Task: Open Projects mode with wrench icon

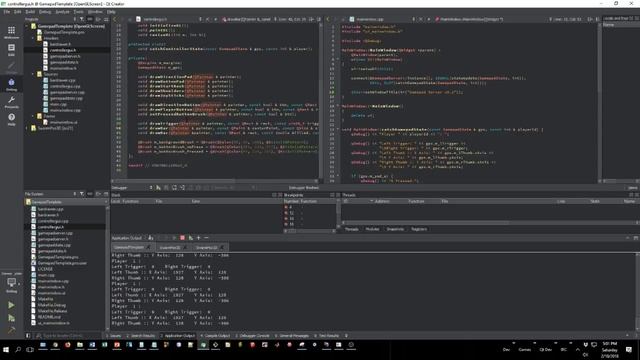Action: coord(11,102)
